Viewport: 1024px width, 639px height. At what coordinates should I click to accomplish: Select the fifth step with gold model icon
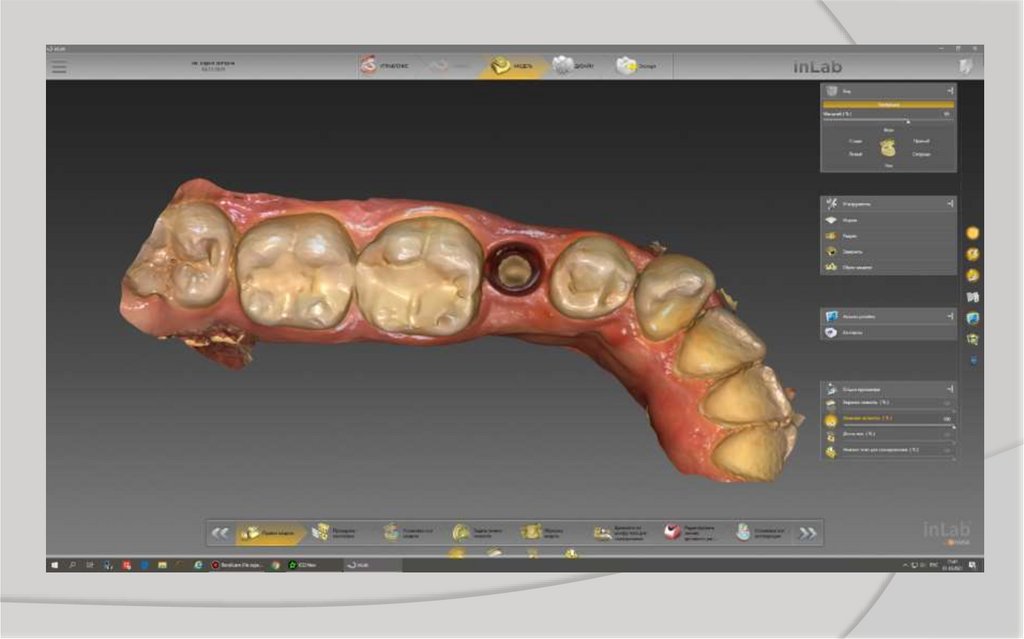[544, 532]
